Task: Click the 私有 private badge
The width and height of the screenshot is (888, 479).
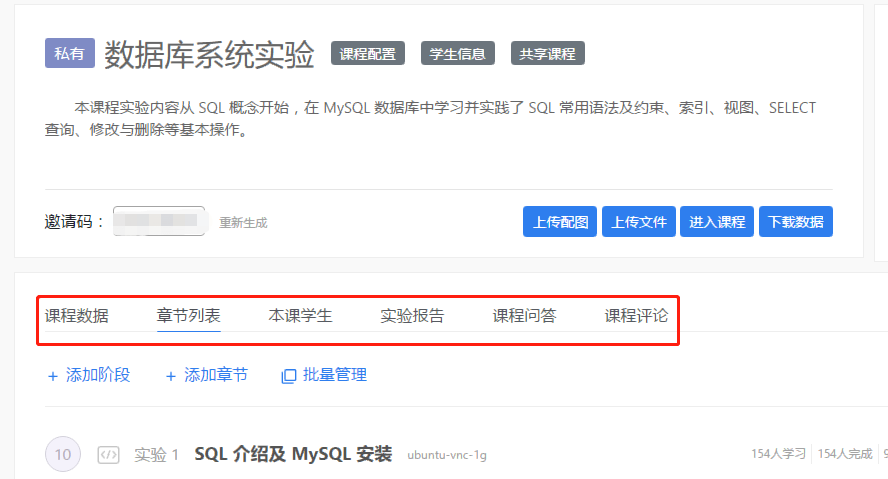Action: point(69,53)
